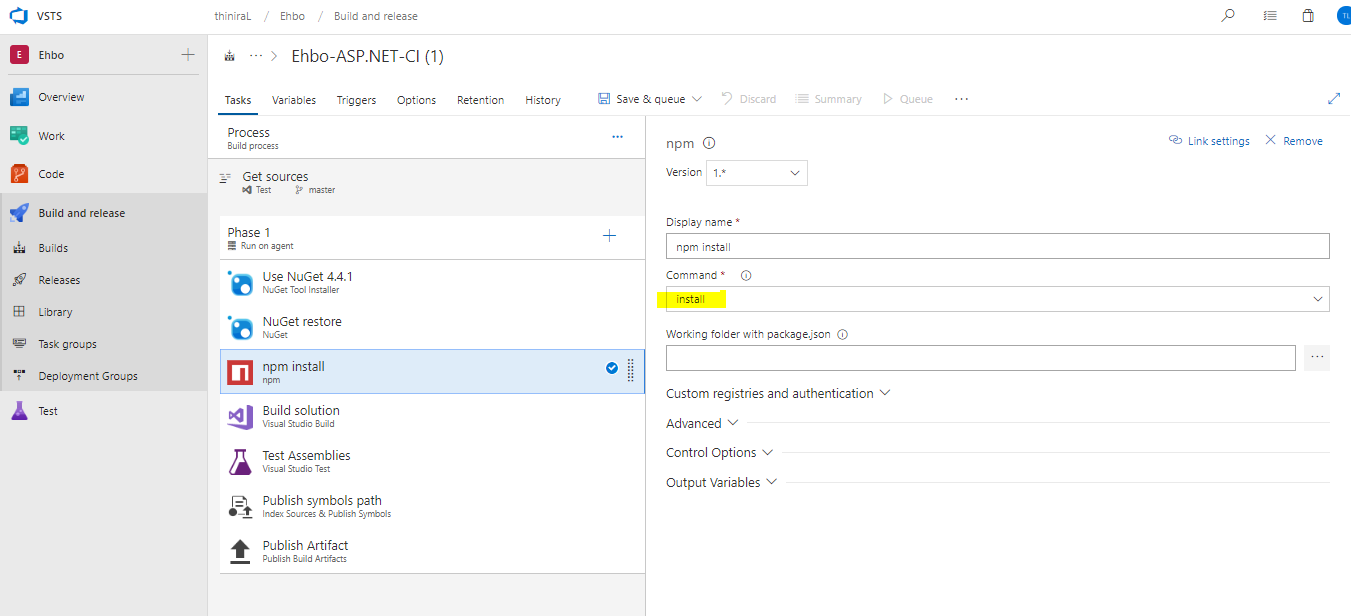Click the npm info icon near title
This screenshot has width=1351, height=616.
pyautogui.click(x=709, y=143)
